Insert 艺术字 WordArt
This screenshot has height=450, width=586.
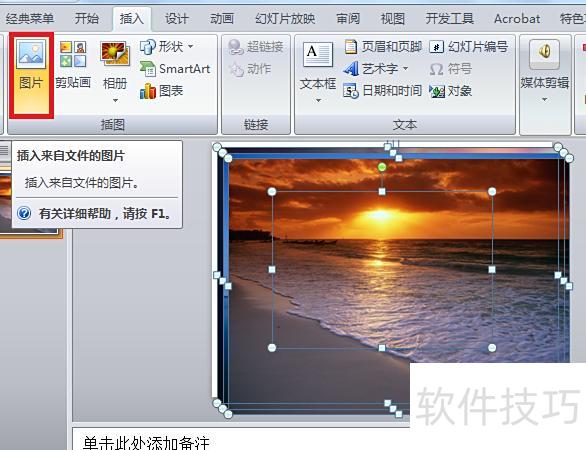click(371, 69)
